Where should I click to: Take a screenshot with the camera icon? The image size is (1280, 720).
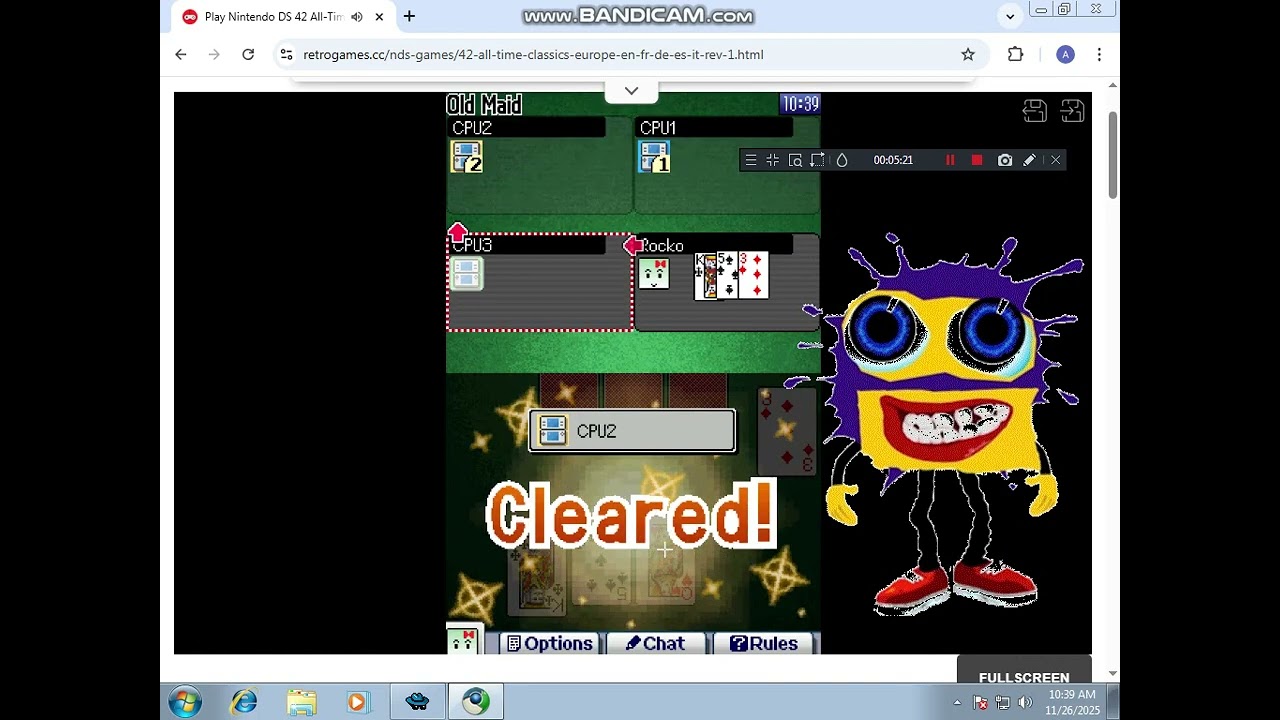coord(1005,160)
